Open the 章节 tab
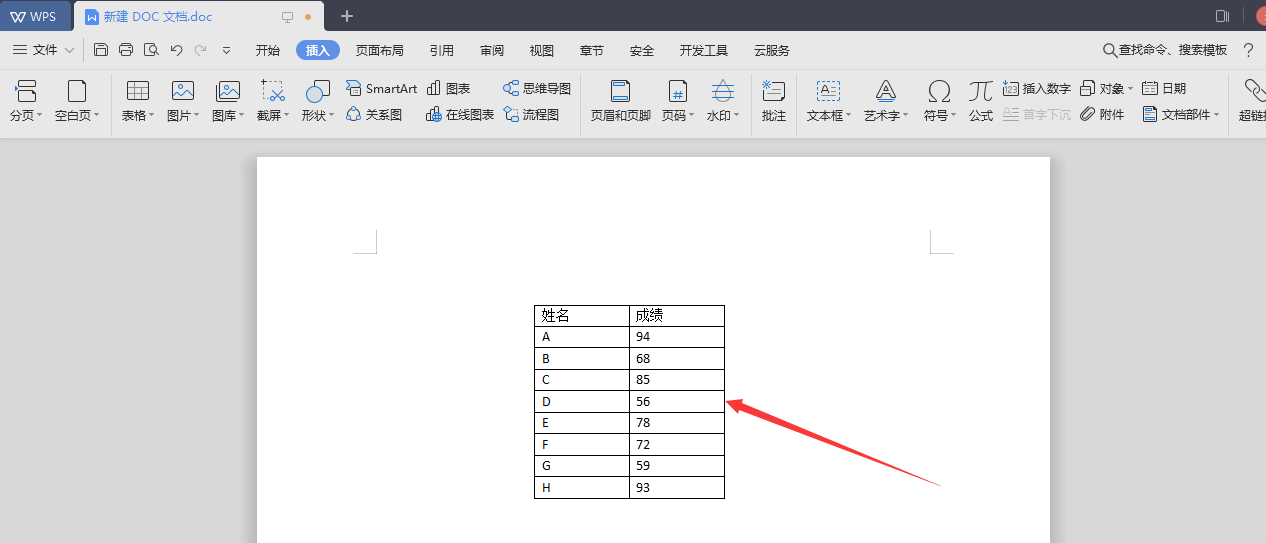Screen dimensions: 1266x543 click(x=592, y=50)
